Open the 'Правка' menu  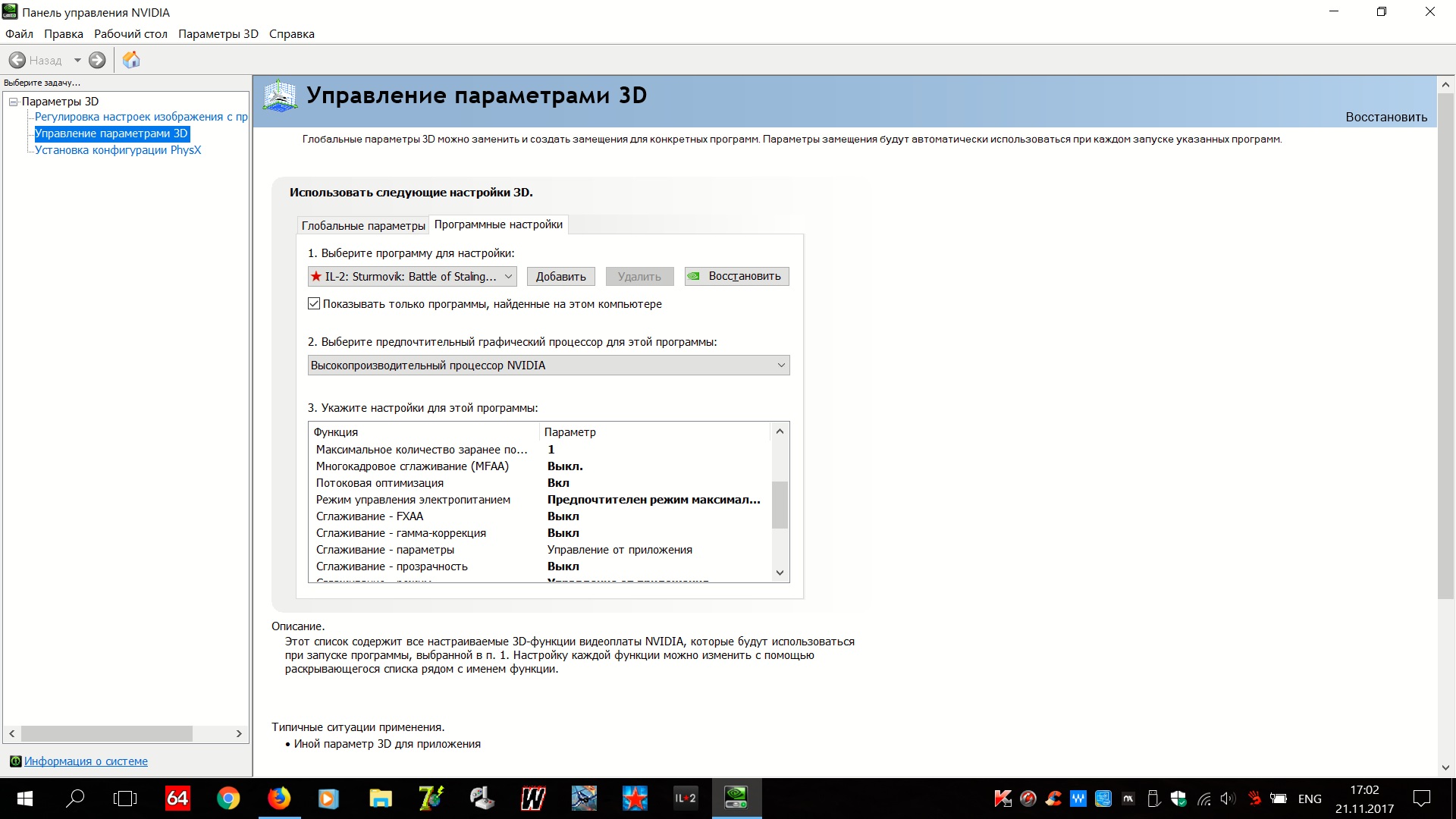[x=64, y=34]
